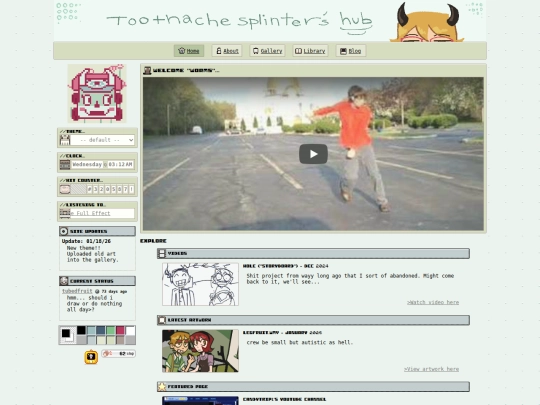Click the pink pixel robot avatar

pyautogui.click(x=97, y=93)
